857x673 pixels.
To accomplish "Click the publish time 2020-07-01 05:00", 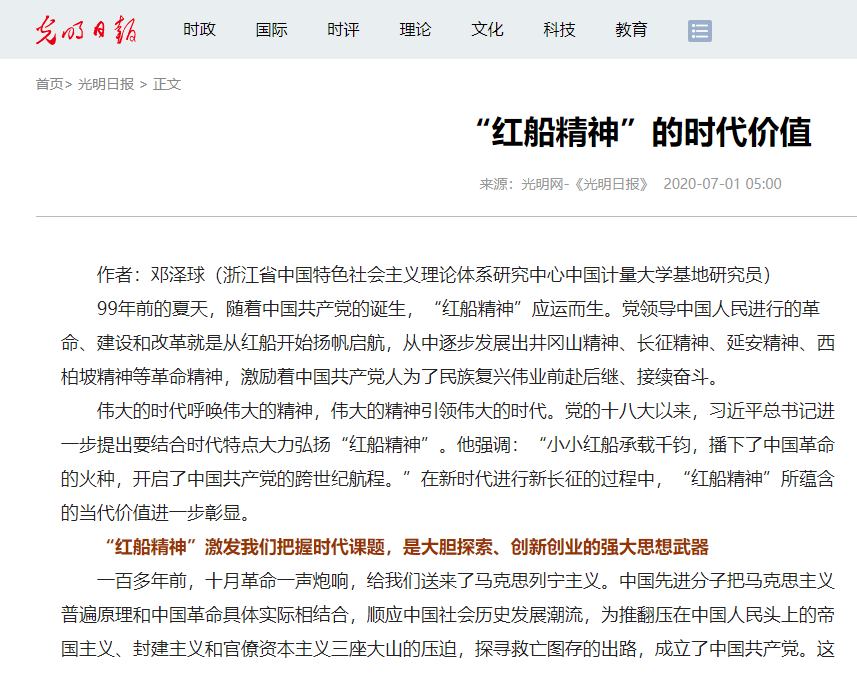I will pos(722,184).
